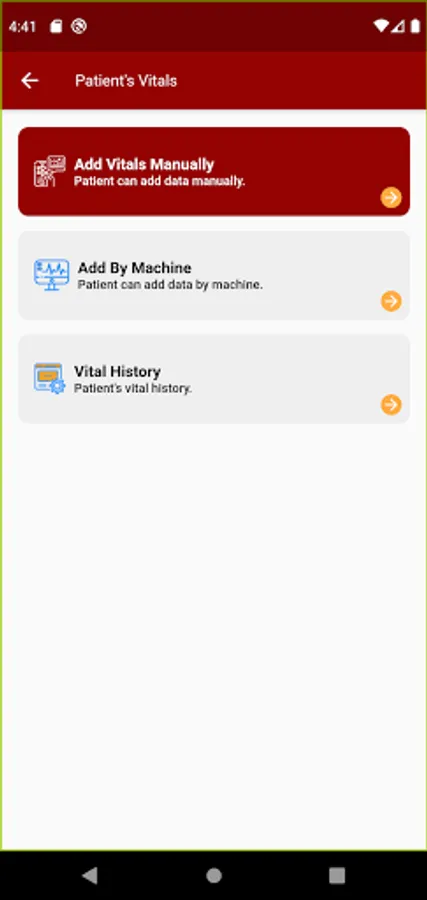Select the 'Add Vitals Manually' title text

tap(144, 165)
